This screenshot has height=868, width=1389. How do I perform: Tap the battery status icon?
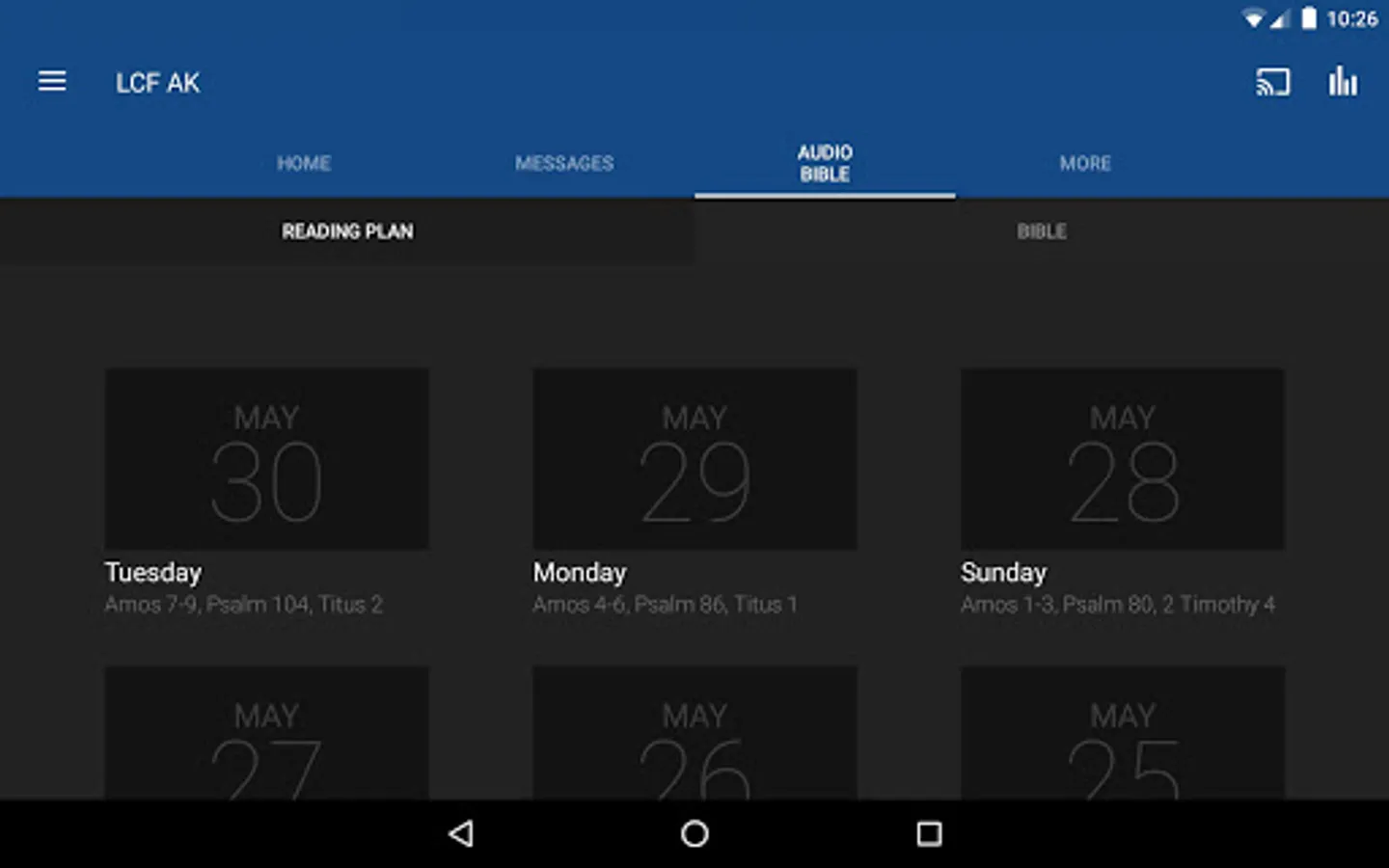click(x=1308, y=18)
